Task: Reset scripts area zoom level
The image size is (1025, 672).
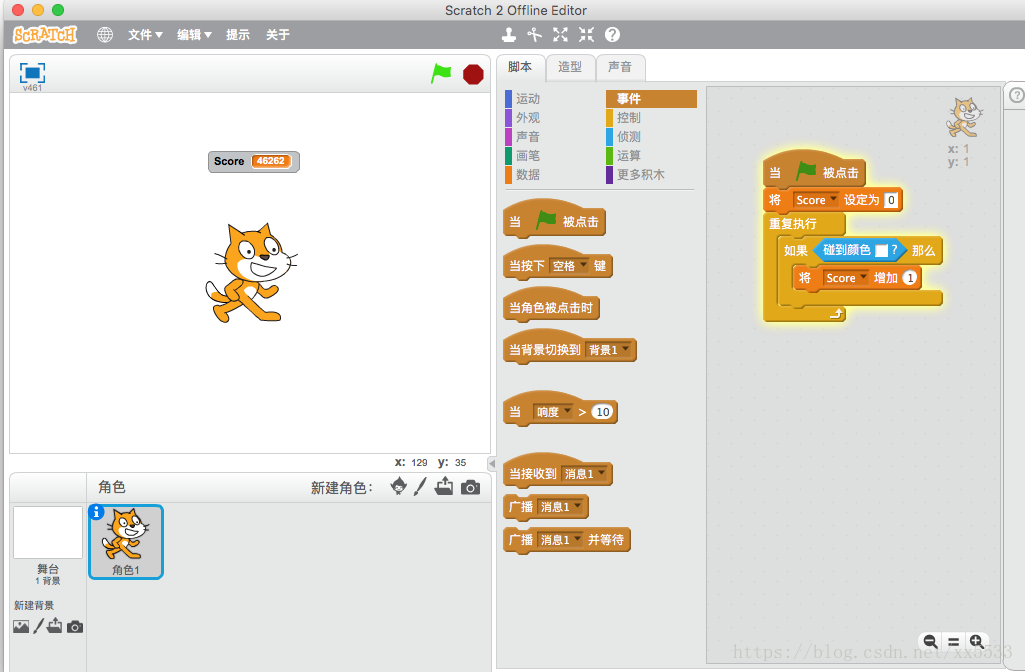Action: coord(953,641)
